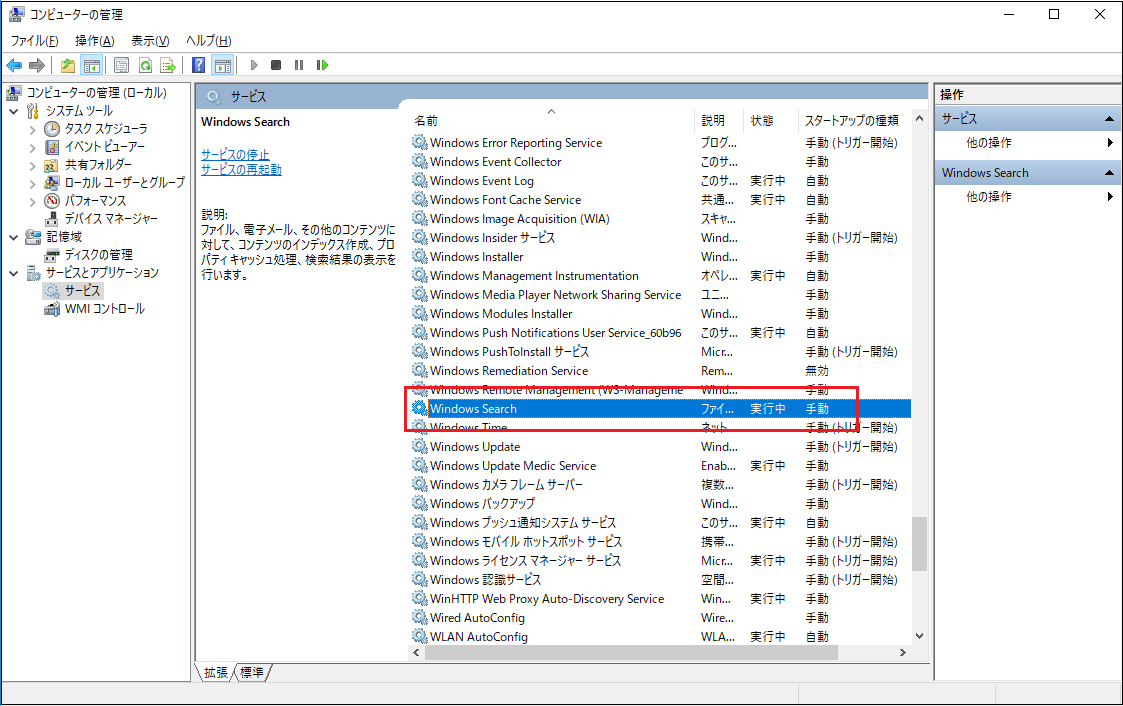
Task: Collapse the サービスとアプリケーション node
Action: point(14,273)
